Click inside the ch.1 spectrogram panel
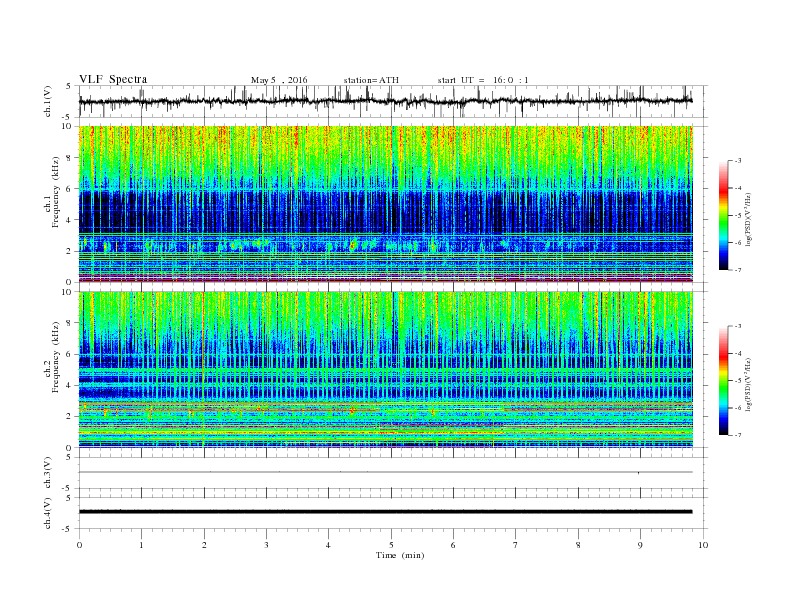The height and width of the screenshot is (612, 792). pyautogui.click(x=386, y=204)
